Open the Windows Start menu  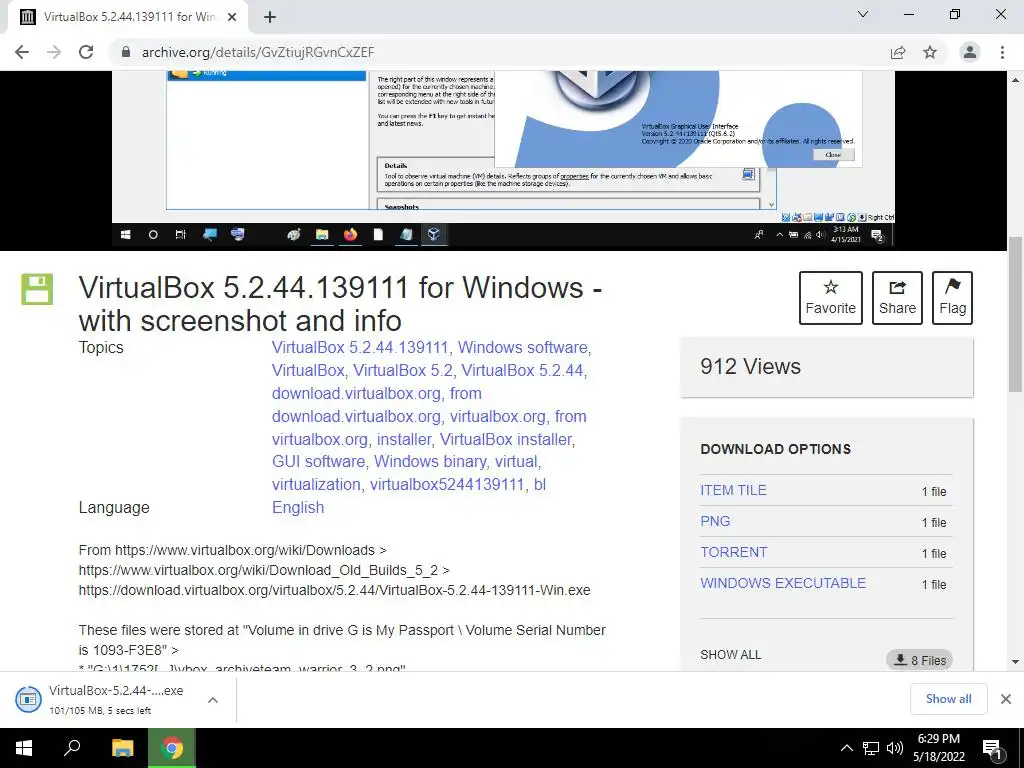pyautogui.click(x=24, y=748)
